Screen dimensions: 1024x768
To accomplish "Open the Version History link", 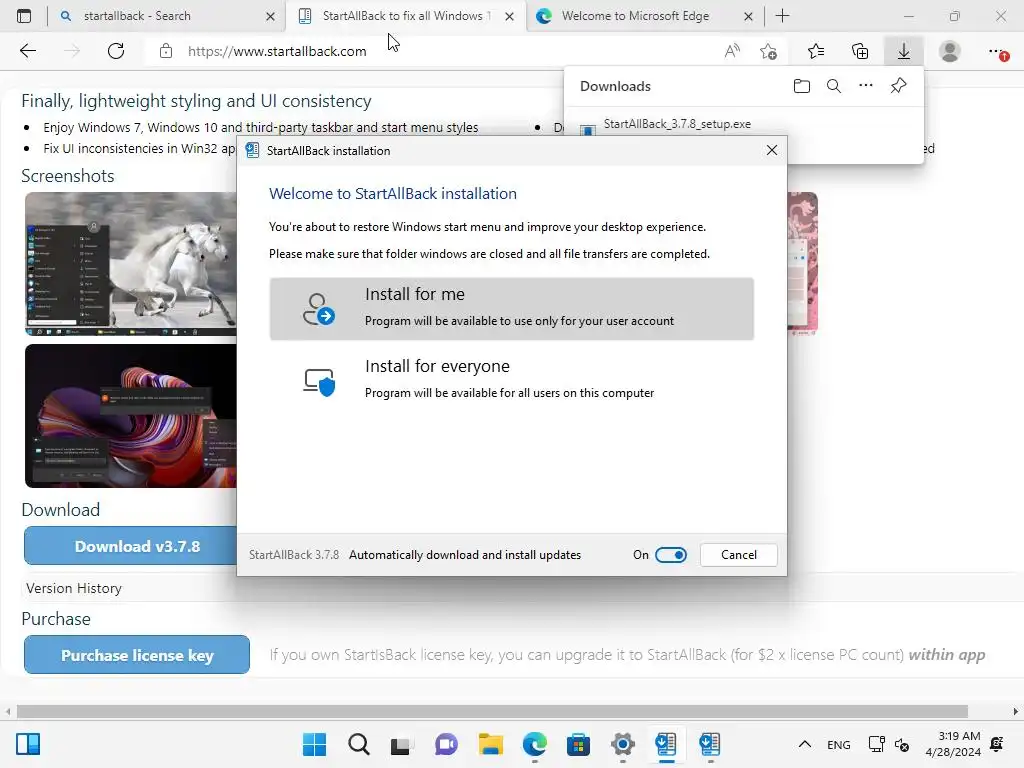I will (x=74, y=588).
